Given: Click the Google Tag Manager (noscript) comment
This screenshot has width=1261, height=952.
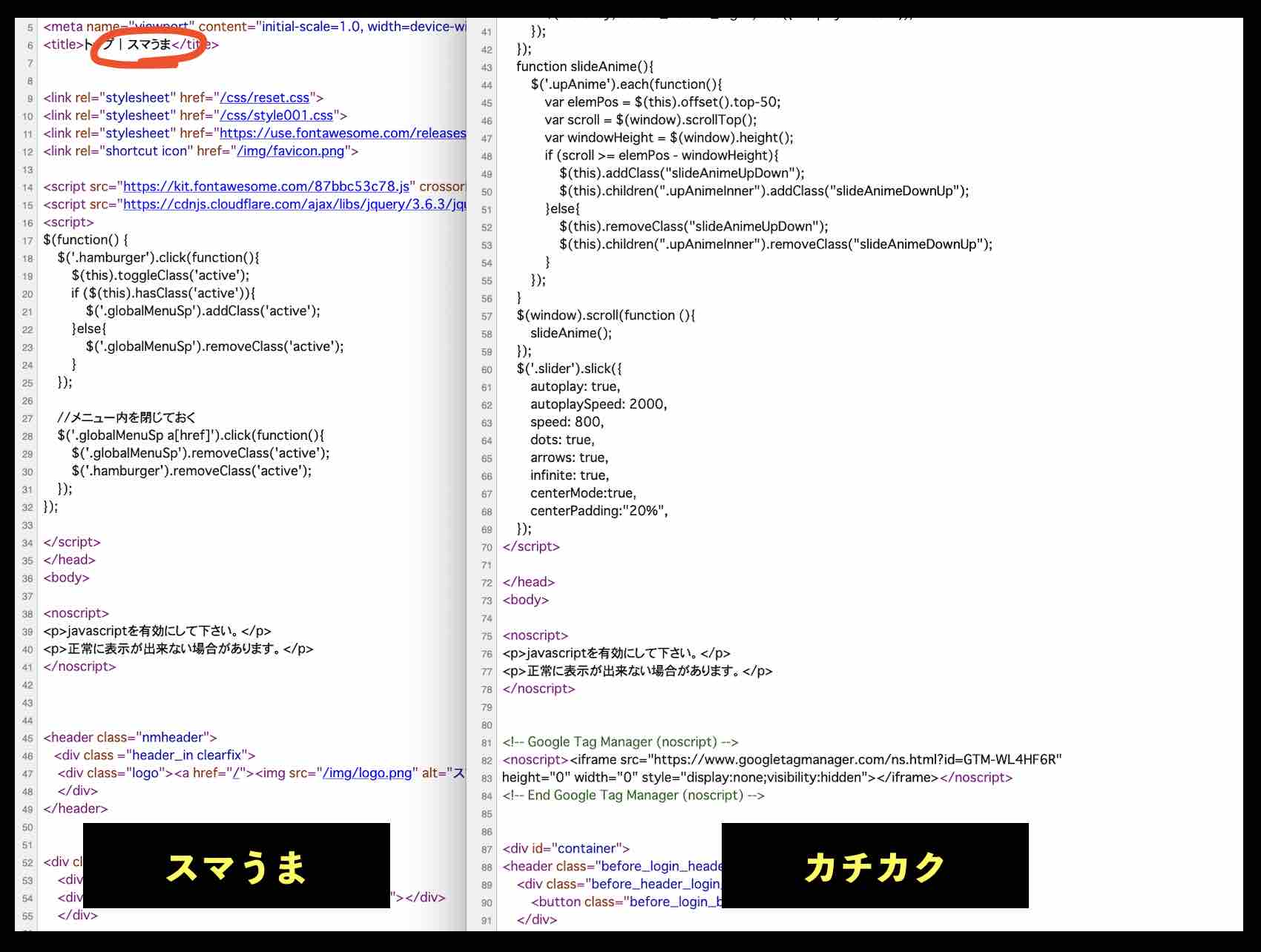Looking at the screenshot, I should 620,742.
